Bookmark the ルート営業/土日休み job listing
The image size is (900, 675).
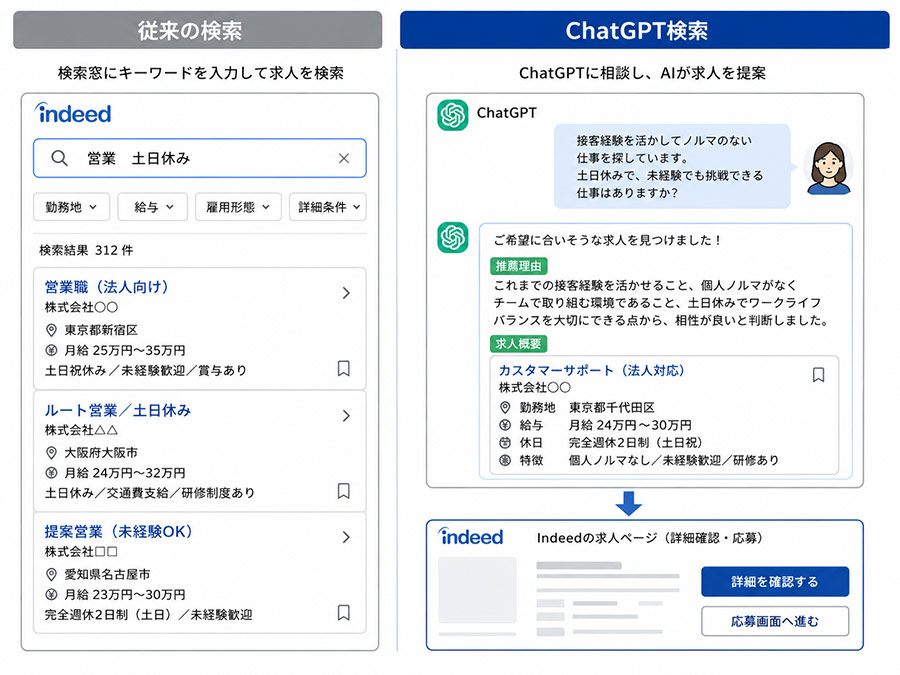pyautogui.click(x=343, y=491)
